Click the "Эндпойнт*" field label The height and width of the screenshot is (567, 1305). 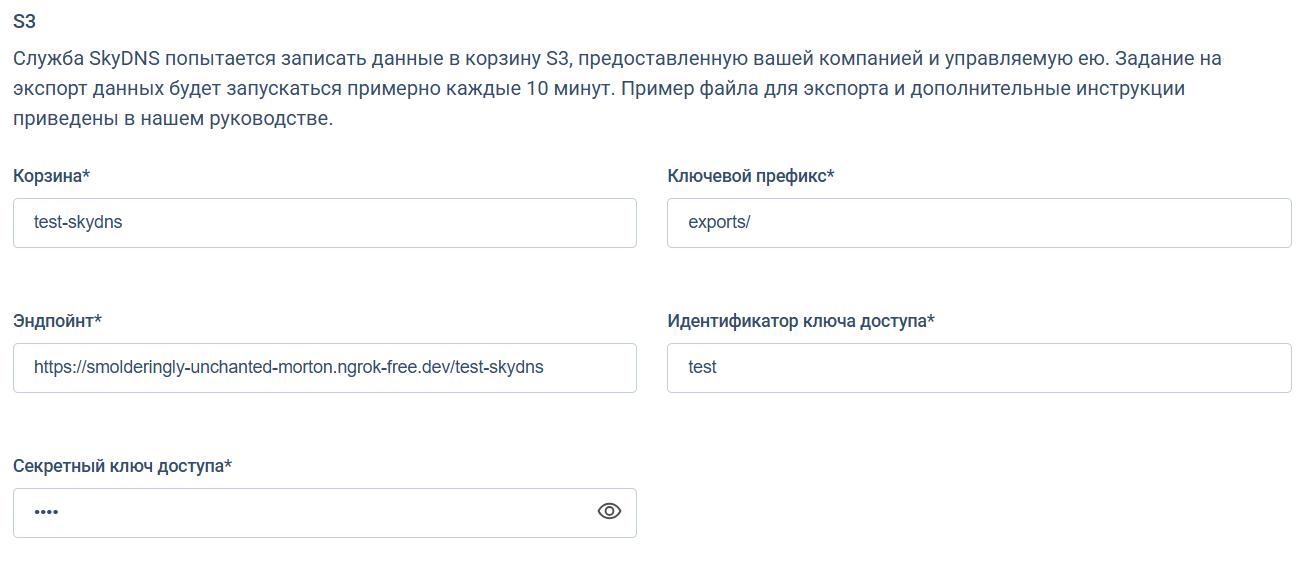[58, 321]
